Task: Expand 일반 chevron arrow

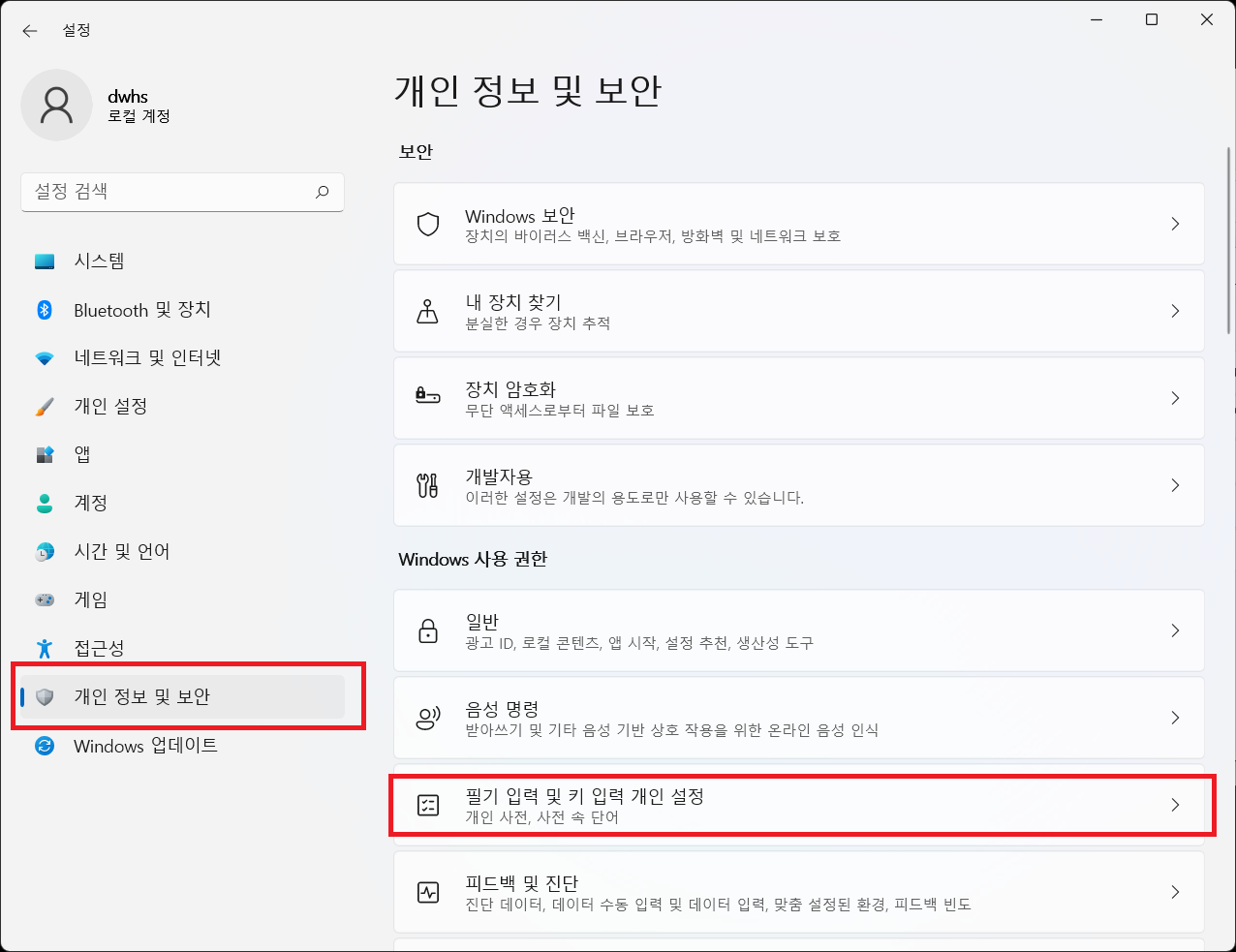Action: [x=1175, y=630]
